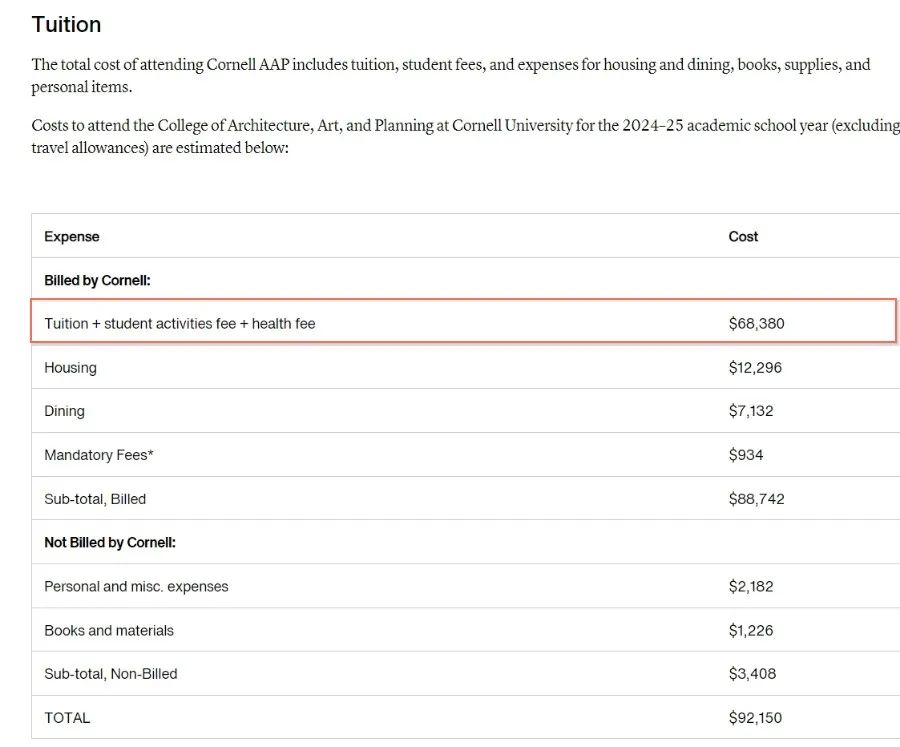900x747 pixels.
Task: Click the $92,150 total cost value
Action: click(755, 718)
